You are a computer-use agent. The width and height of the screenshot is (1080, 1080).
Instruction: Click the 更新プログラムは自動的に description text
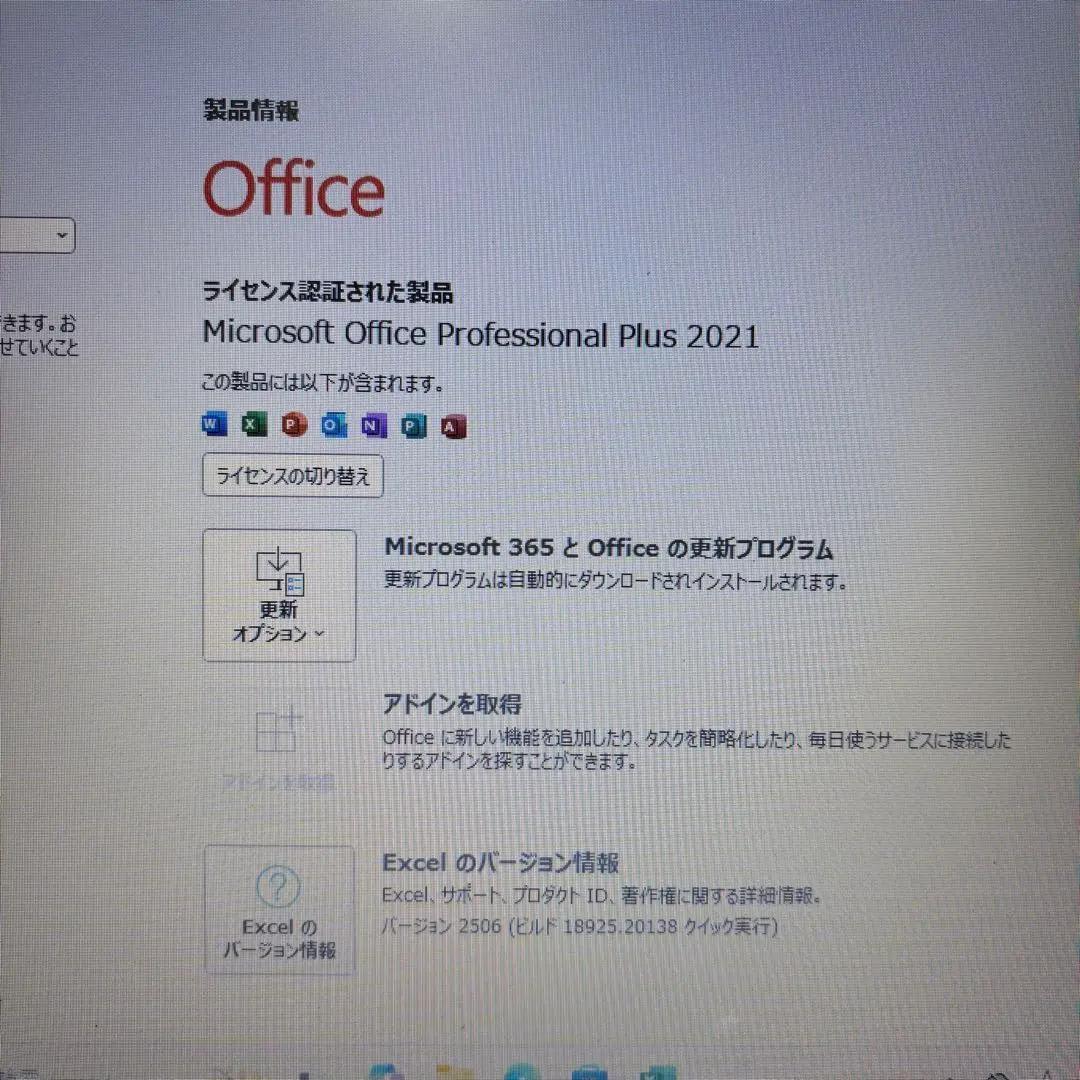pos(615,581)
